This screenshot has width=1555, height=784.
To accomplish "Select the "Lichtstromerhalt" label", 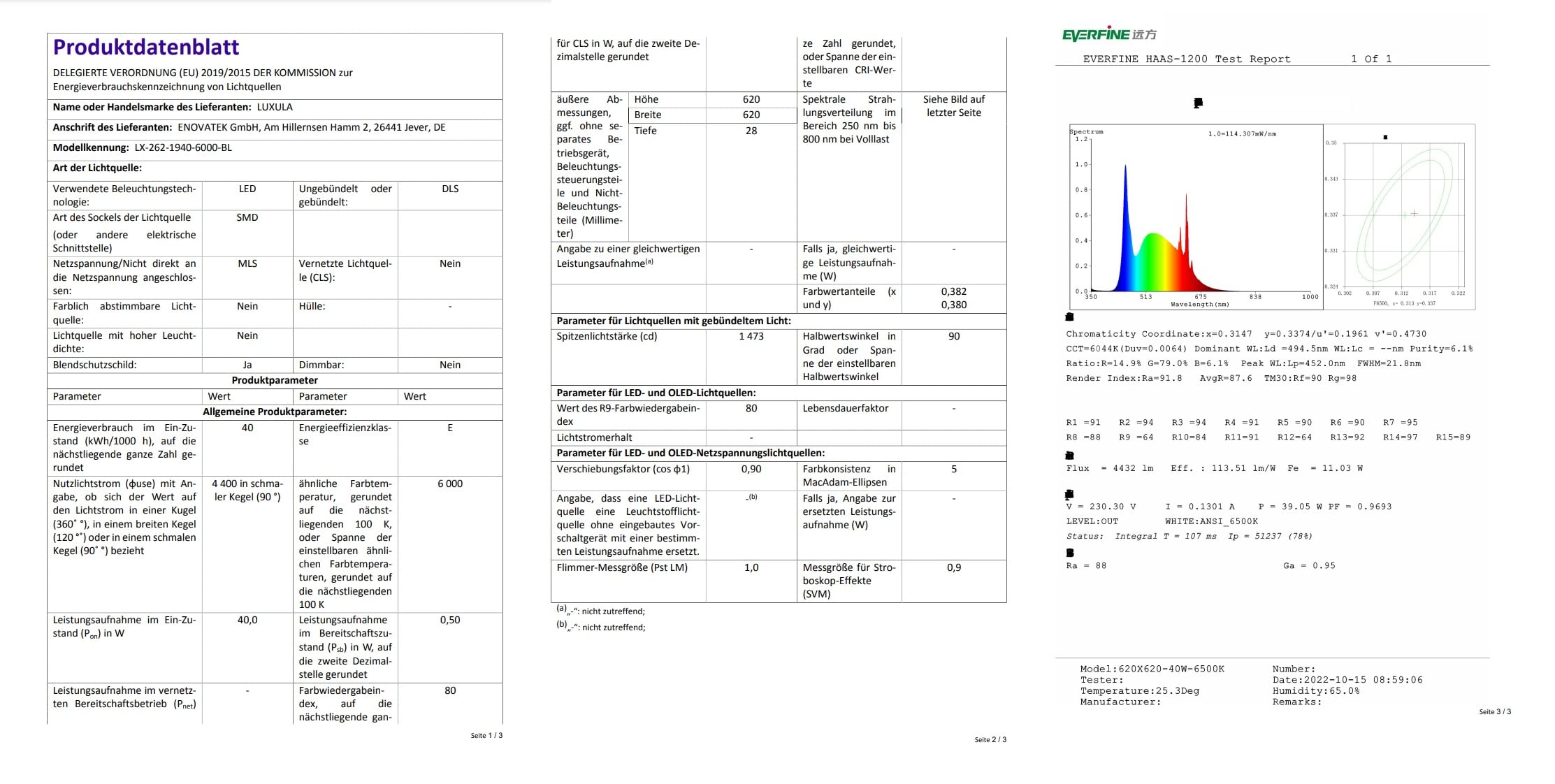I will click(594, 437).
